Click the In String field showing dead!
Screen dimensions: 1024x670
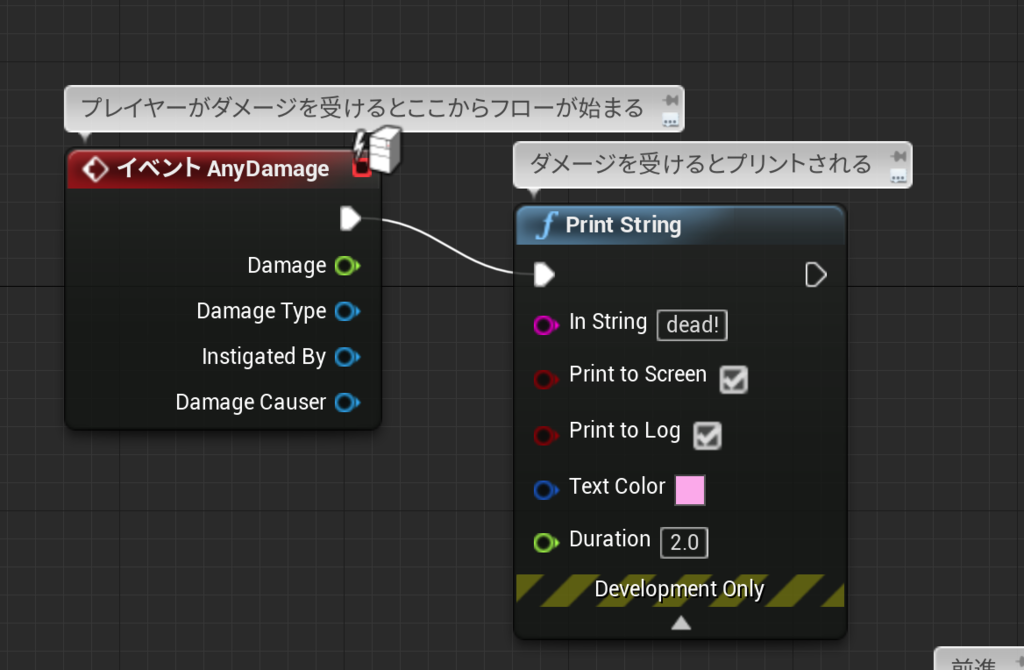point(691,324)
